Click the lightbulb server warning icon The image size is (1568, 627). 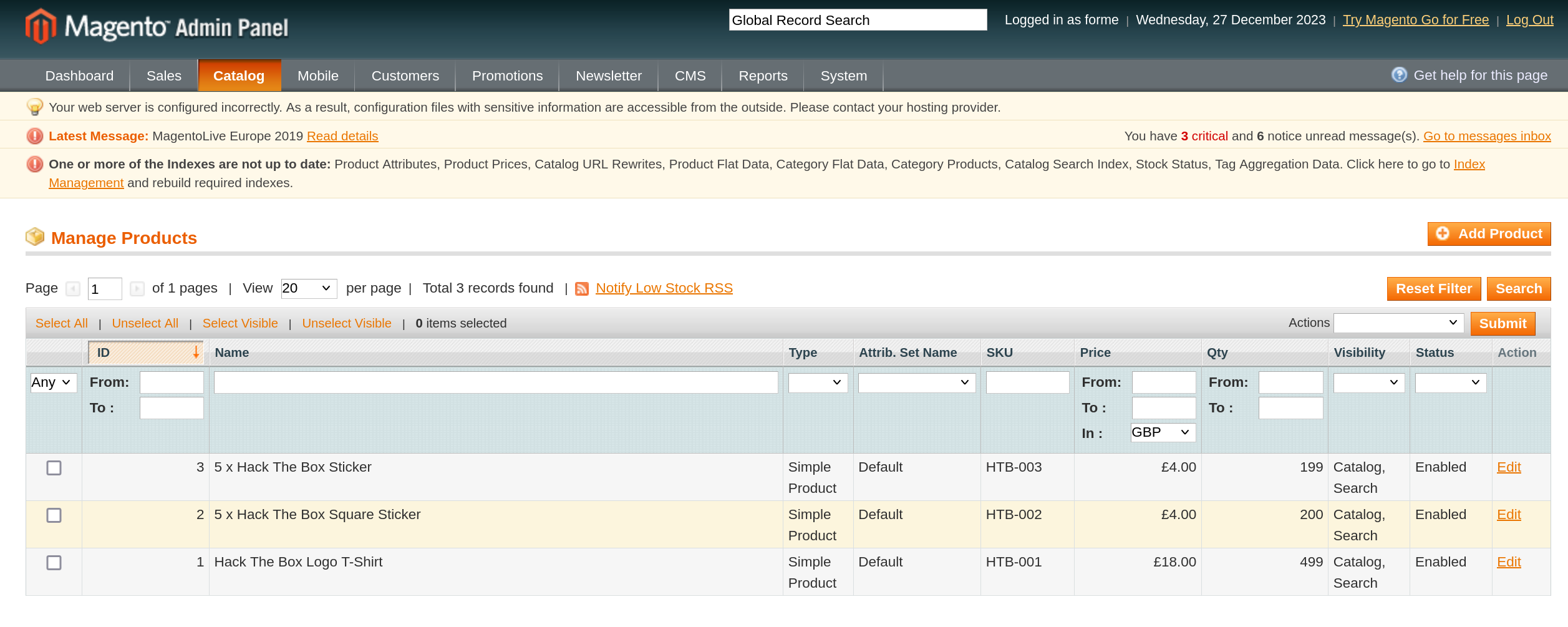point(35,107)
